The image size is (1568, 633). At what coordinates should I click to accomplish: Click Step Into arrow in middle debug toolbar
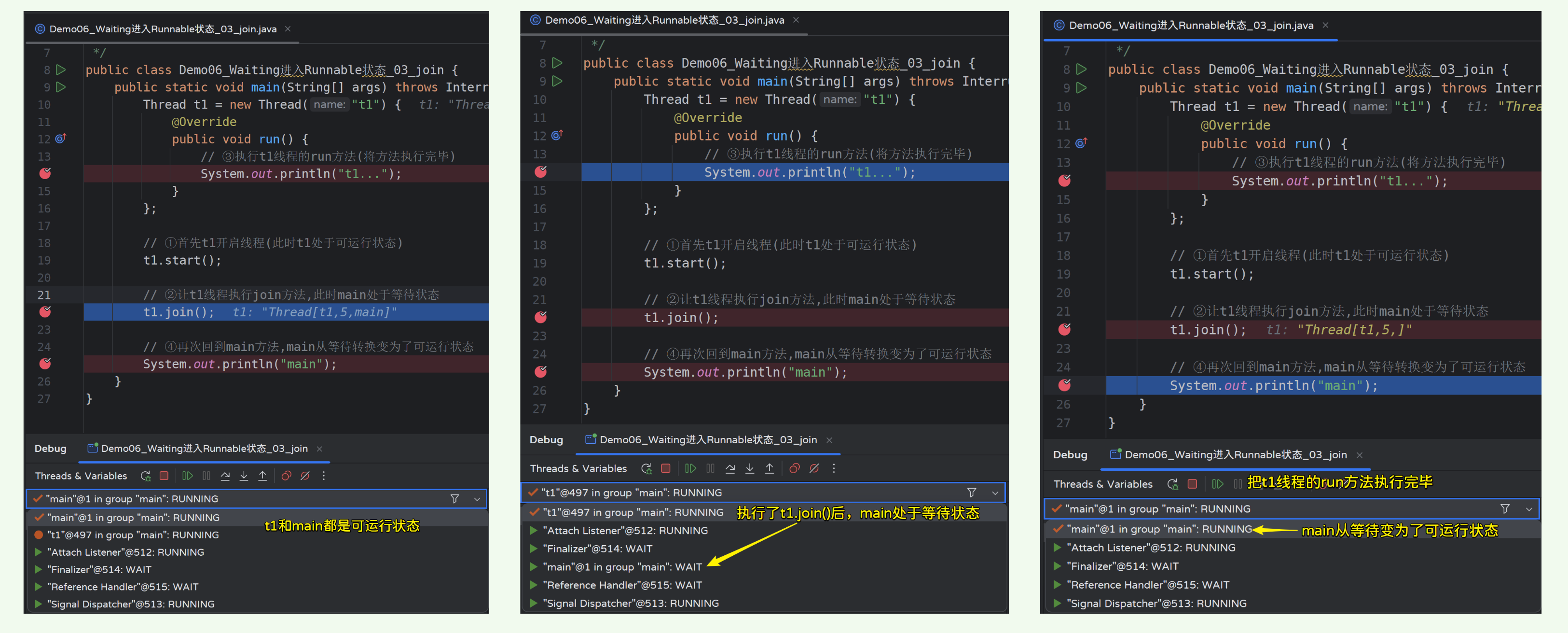pos(750,468)
